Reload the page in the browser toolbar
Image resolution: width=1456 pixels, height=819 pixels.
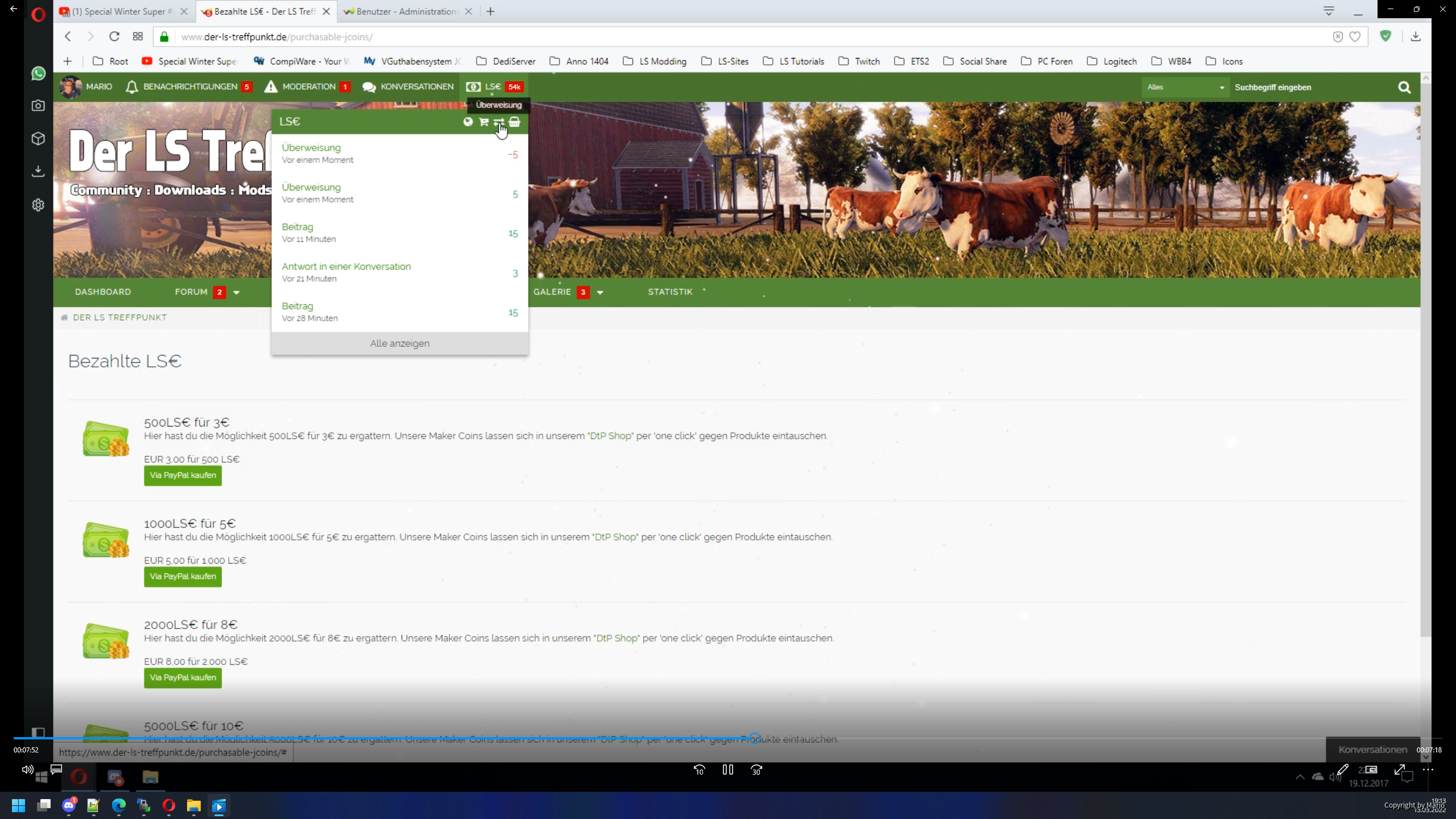114,36
